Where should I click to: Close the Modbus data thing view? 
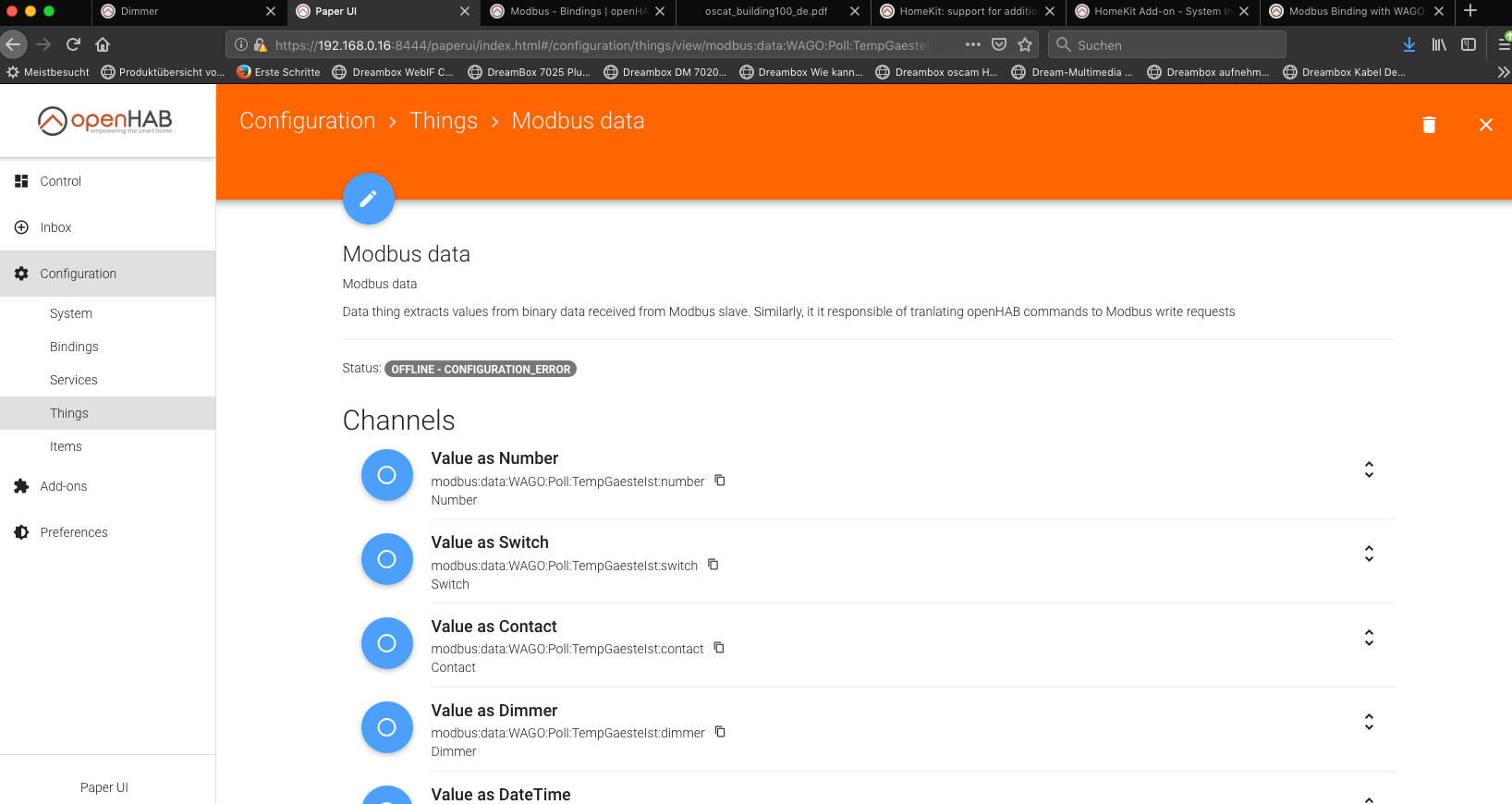click(x=1485, y=125)
